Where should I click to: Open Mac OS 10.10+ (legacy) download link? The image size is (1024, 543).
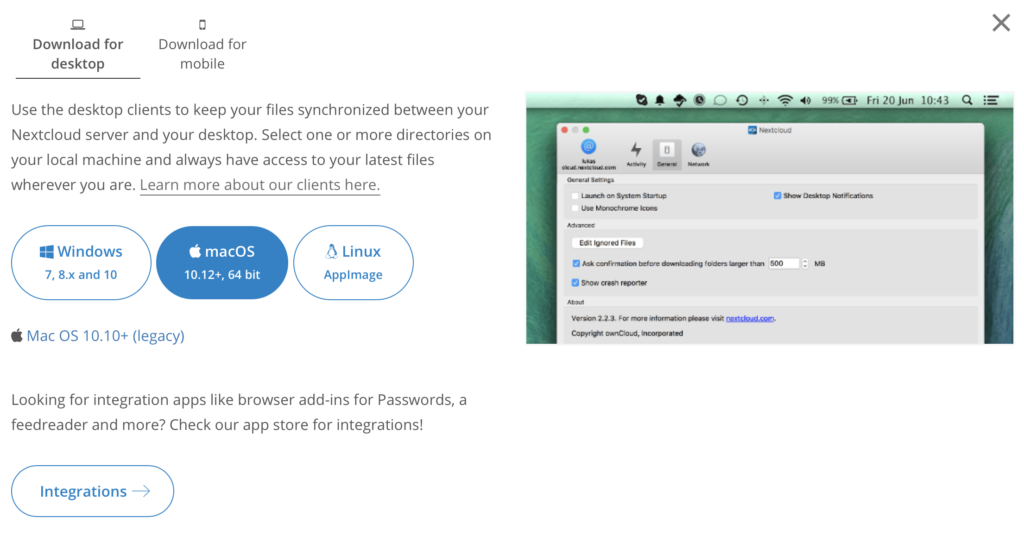coord(105,336)
